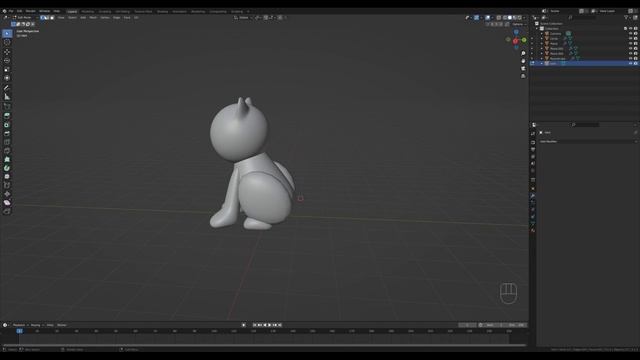This screenshot has height=360, width=640.
Task: Select the Edge Slide tool
Action: pyautogui.click(x=7, y=185)
